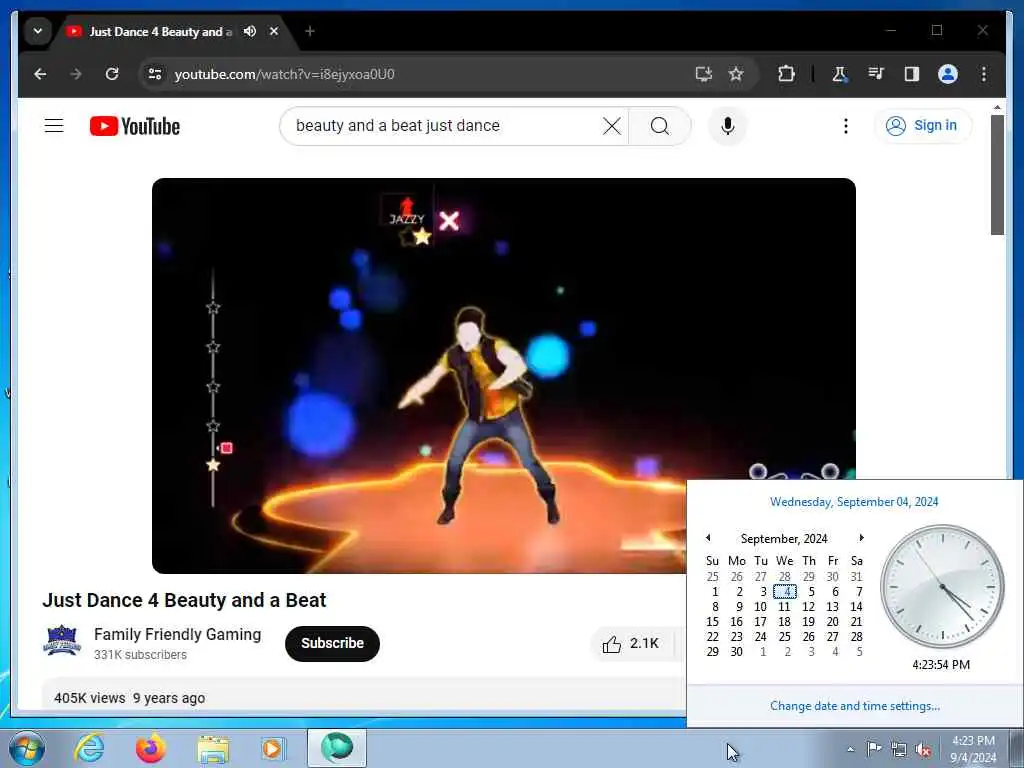The height and width of the screenshot is (768, 1024).
Task: Like the video with 2.1K likes
Action: tap(630, 644)
